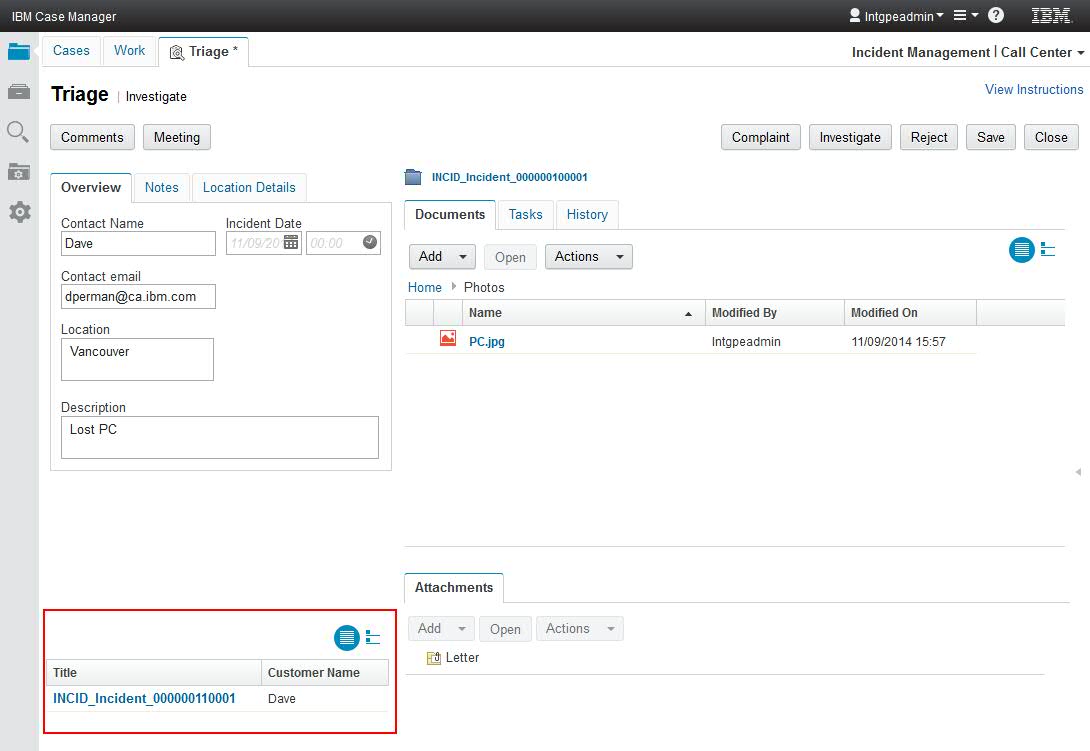Click Open button in Documents toolbar
This screenshot has height=751, width=1090.
[x=510, y=257]
